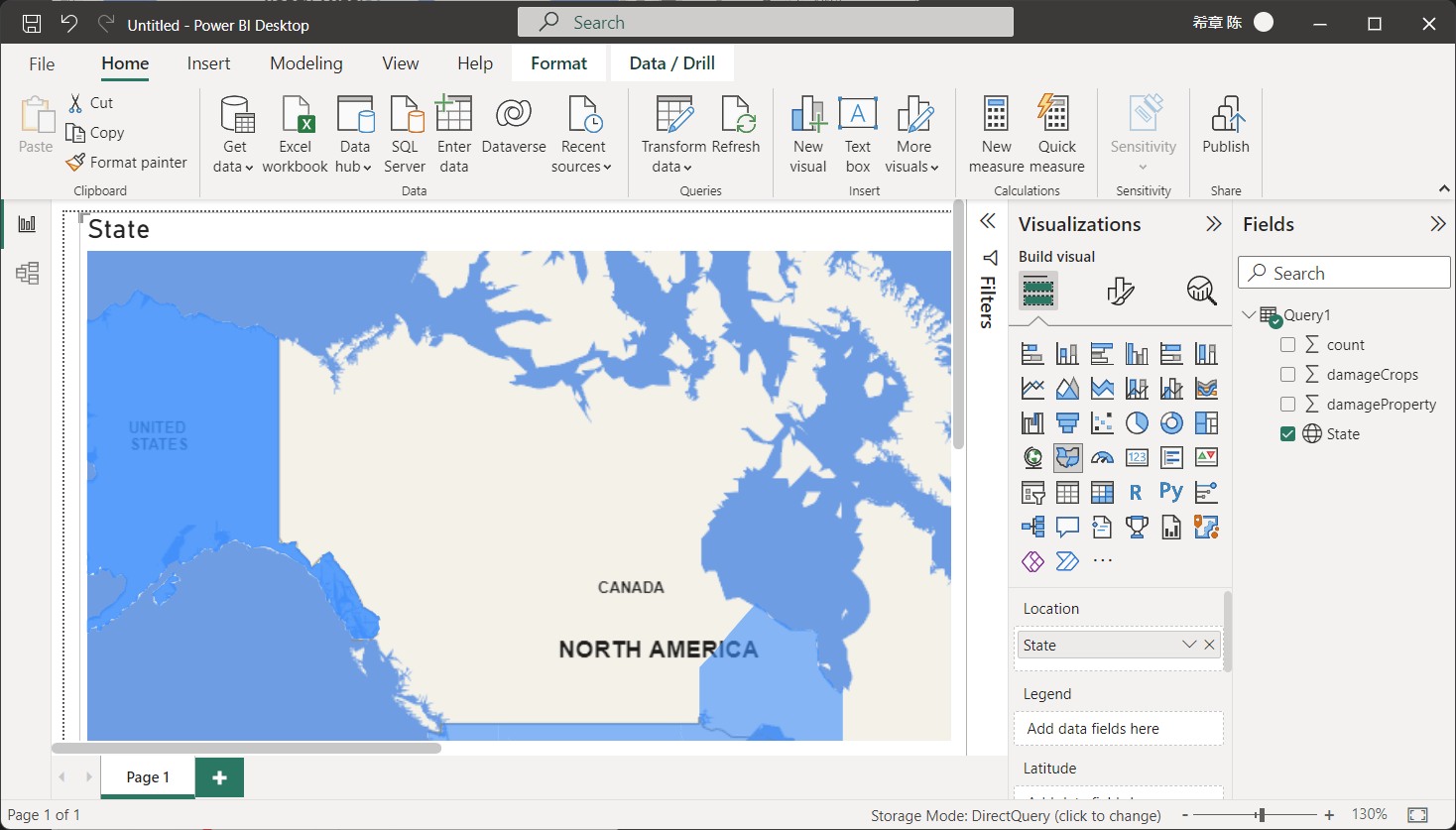Select the Card 123 visual
This screenshot has height=830, width=1456.
(1137, 458)
